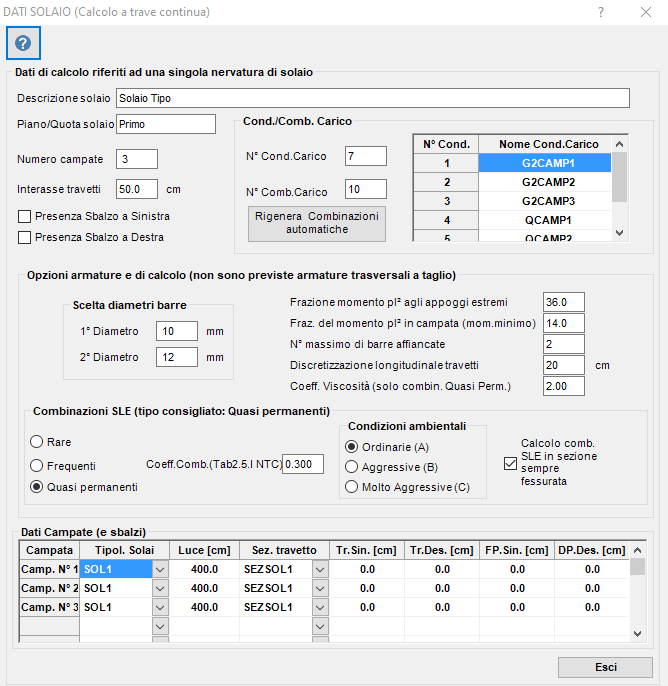The image size is (668, 686).
Task: Click the title bar question mark help
Action: coord(601,12)
